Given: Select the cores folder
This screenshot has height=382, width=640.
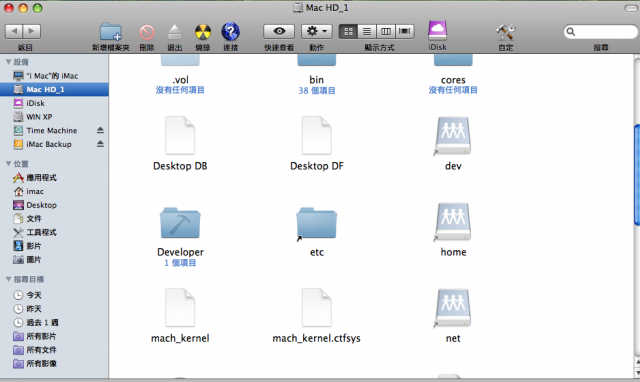Looking at the screenshot, I should coord(453,60).
